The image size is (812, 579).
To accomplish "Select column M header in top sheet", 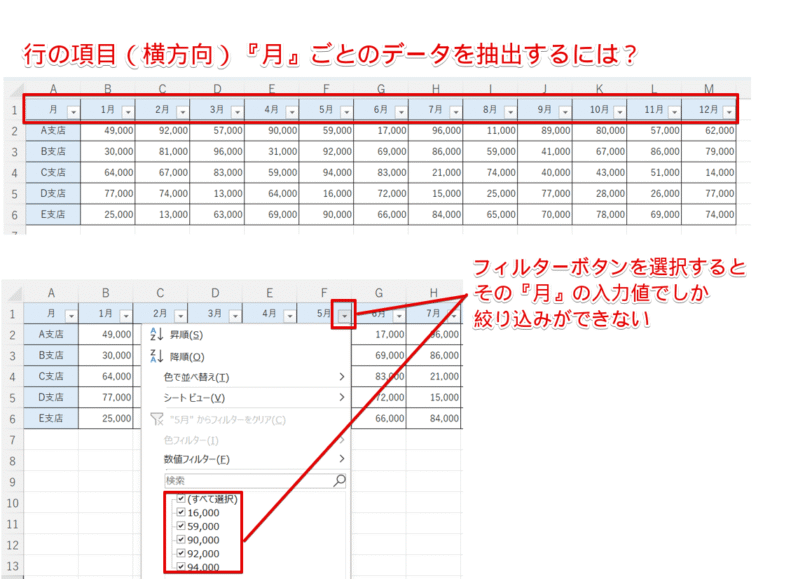I will pyautogui.click(x=709, y=89).
